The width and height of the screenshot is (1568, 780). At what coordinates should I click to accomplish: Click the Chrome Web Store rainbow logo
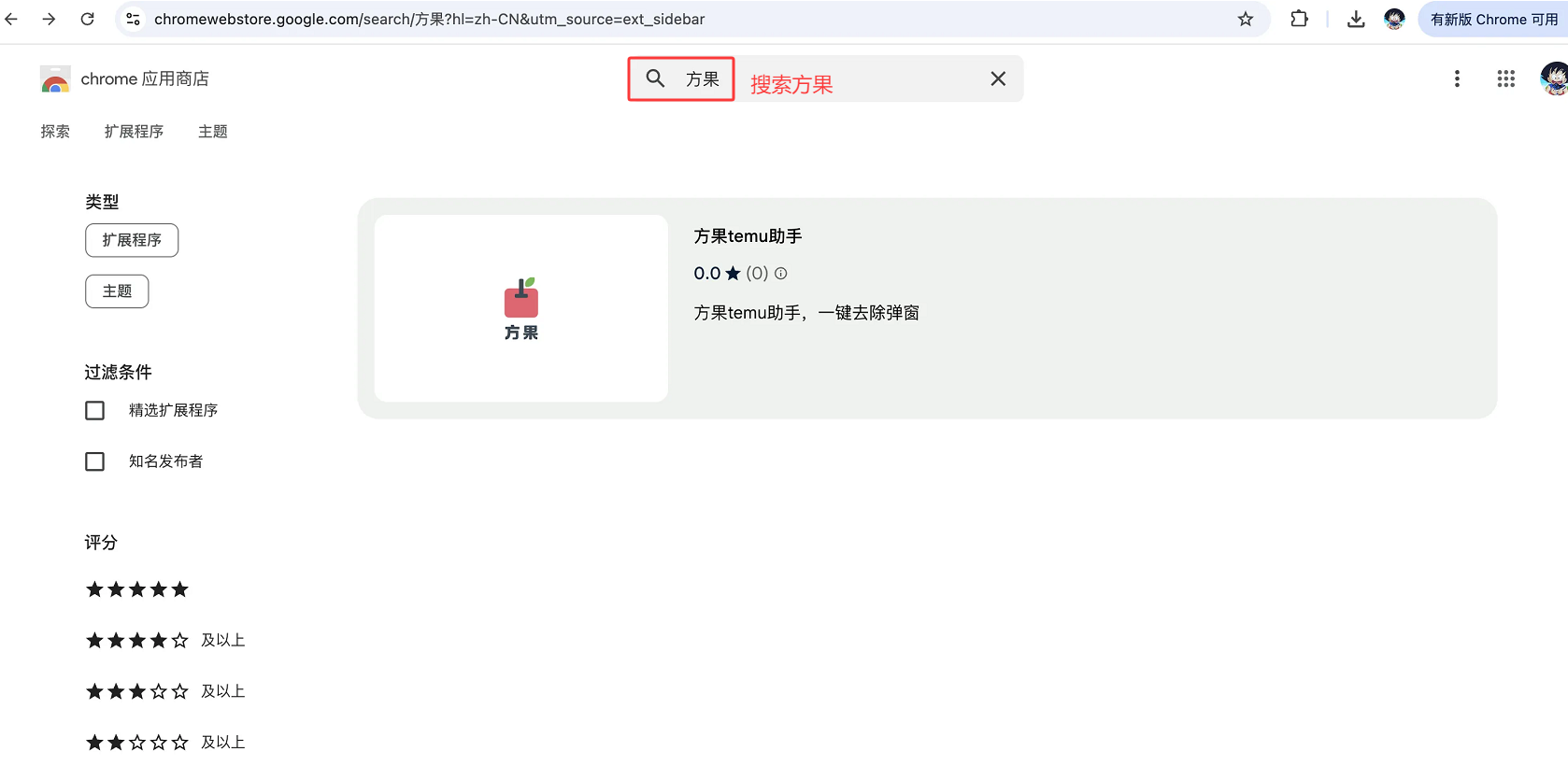55,79
